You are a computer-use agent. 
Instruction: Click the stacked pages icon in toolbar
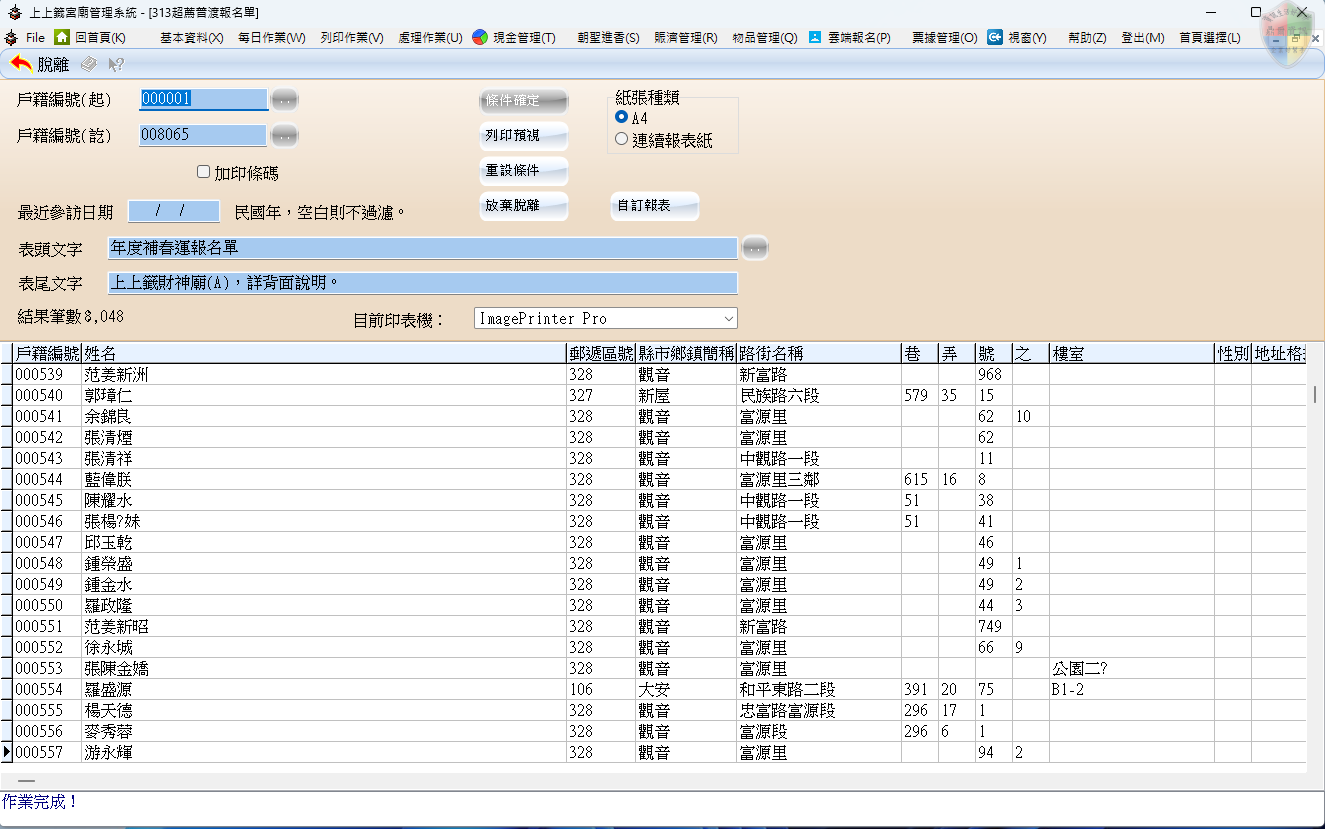89,64
